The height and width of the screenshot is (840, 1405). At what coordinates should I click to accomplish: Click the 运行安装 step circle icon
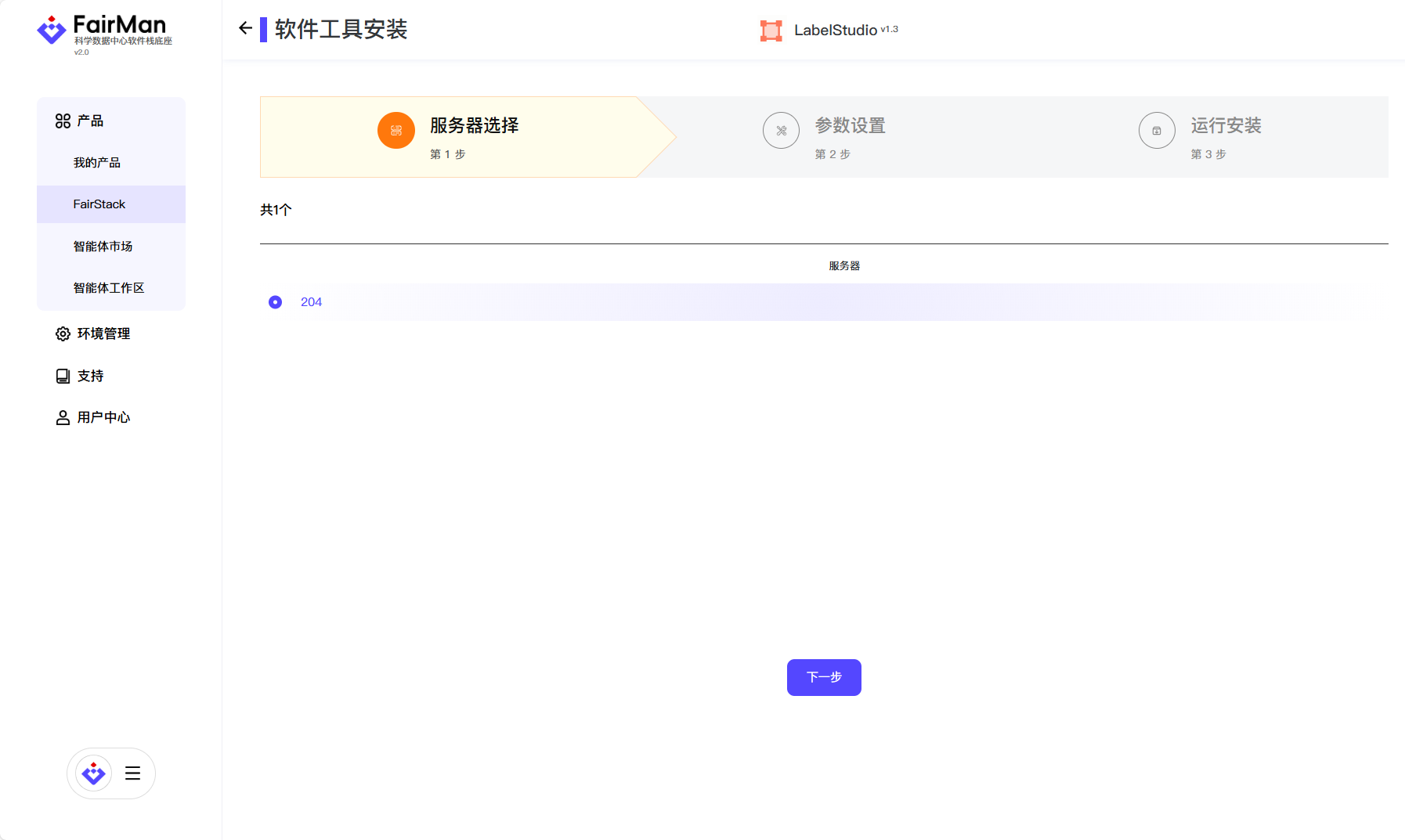[x=1157, y=131]
